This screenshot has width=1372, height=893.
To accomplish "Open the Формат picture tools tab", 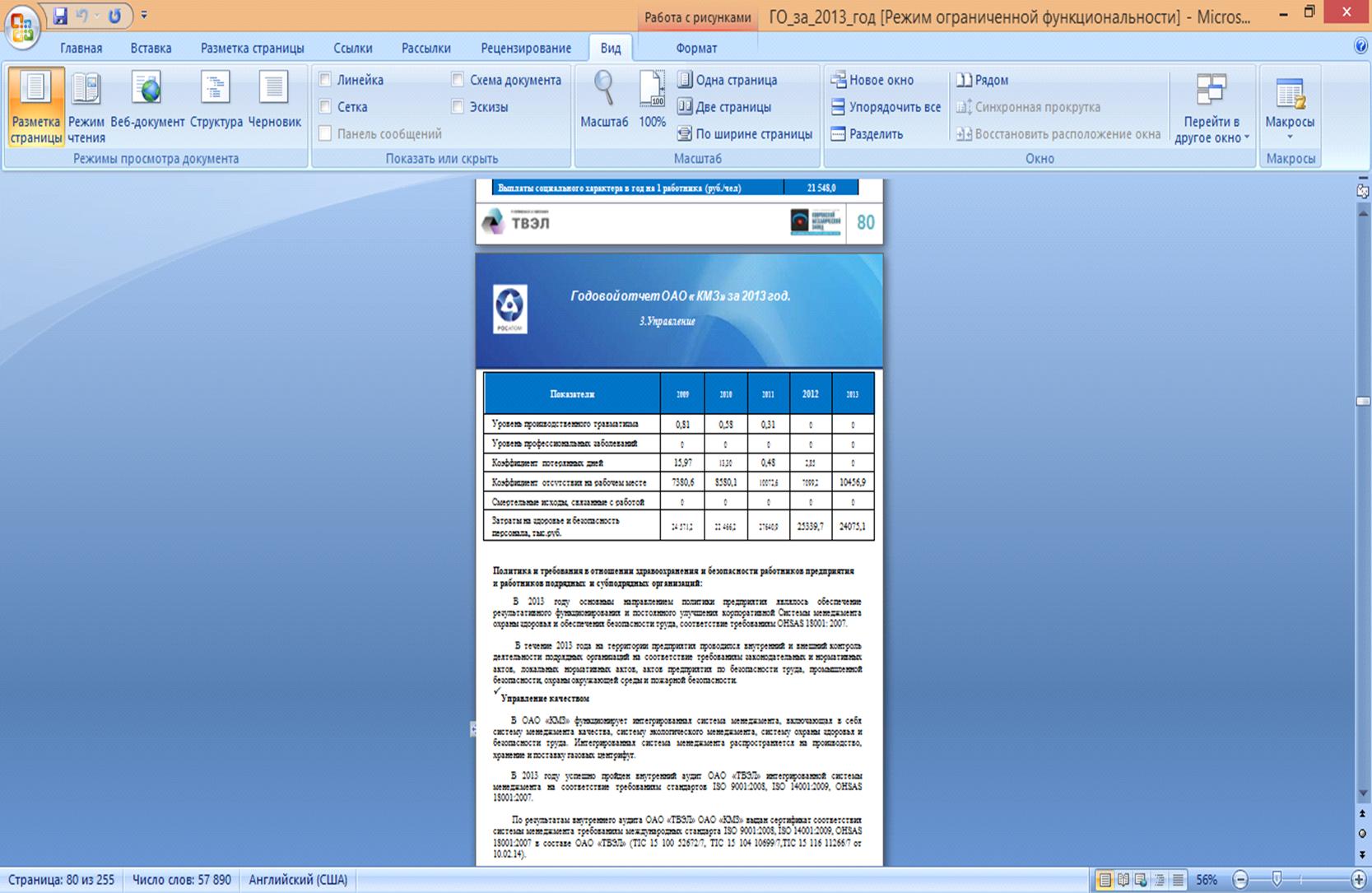I will 696,48.
